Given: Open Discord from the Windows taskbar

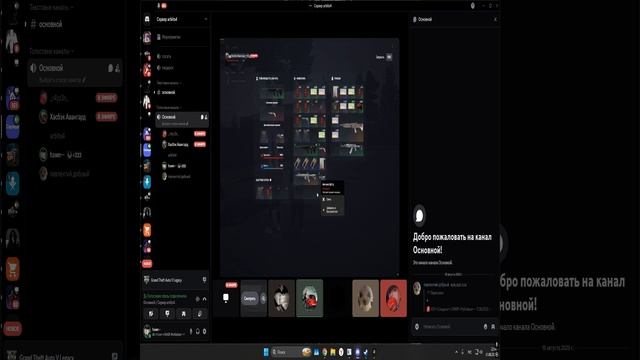Looking at the screenshot, I should (358, 352).
